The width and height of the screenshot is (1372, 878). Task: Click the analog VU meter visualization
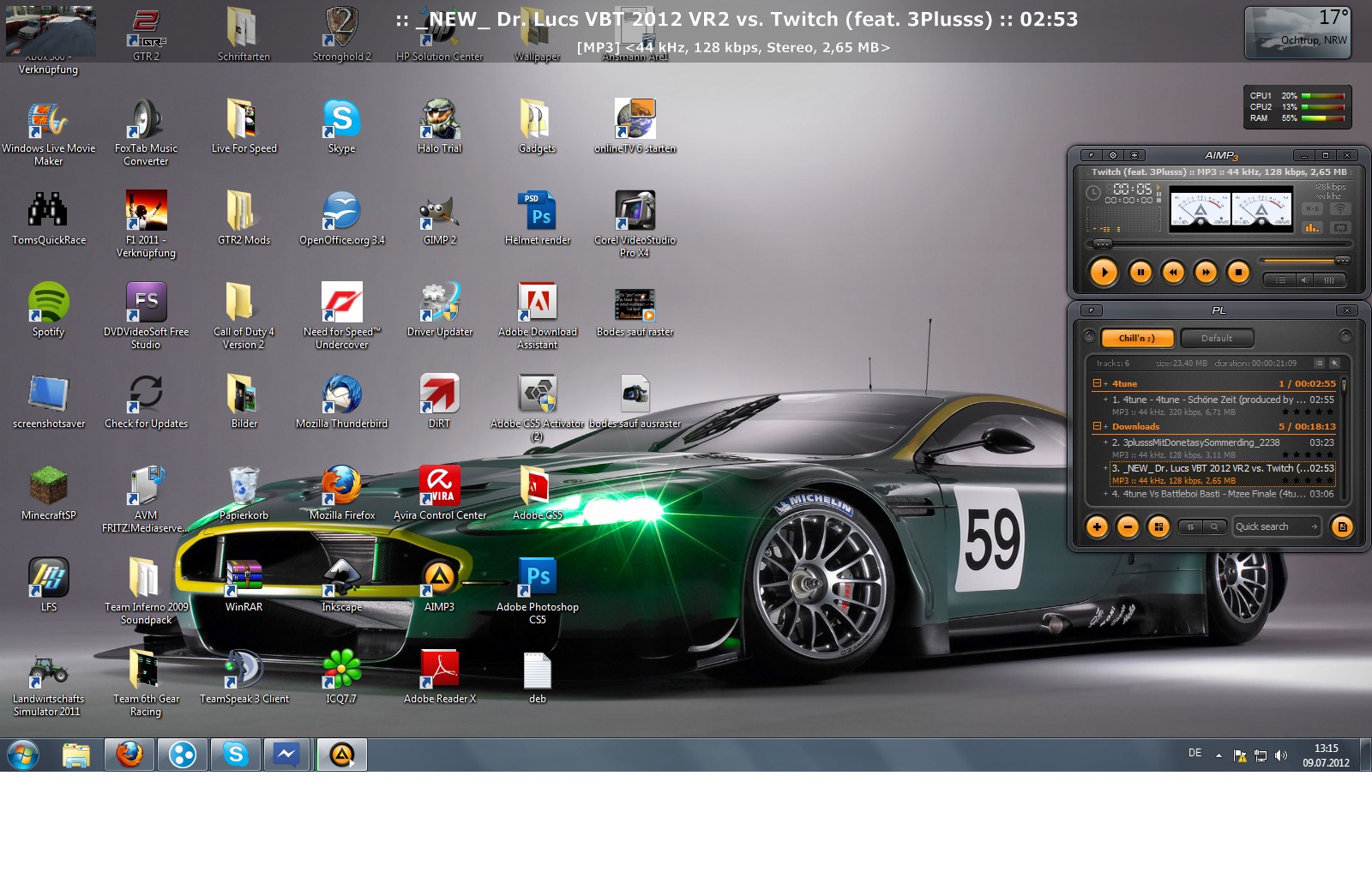pos(1231,209)
